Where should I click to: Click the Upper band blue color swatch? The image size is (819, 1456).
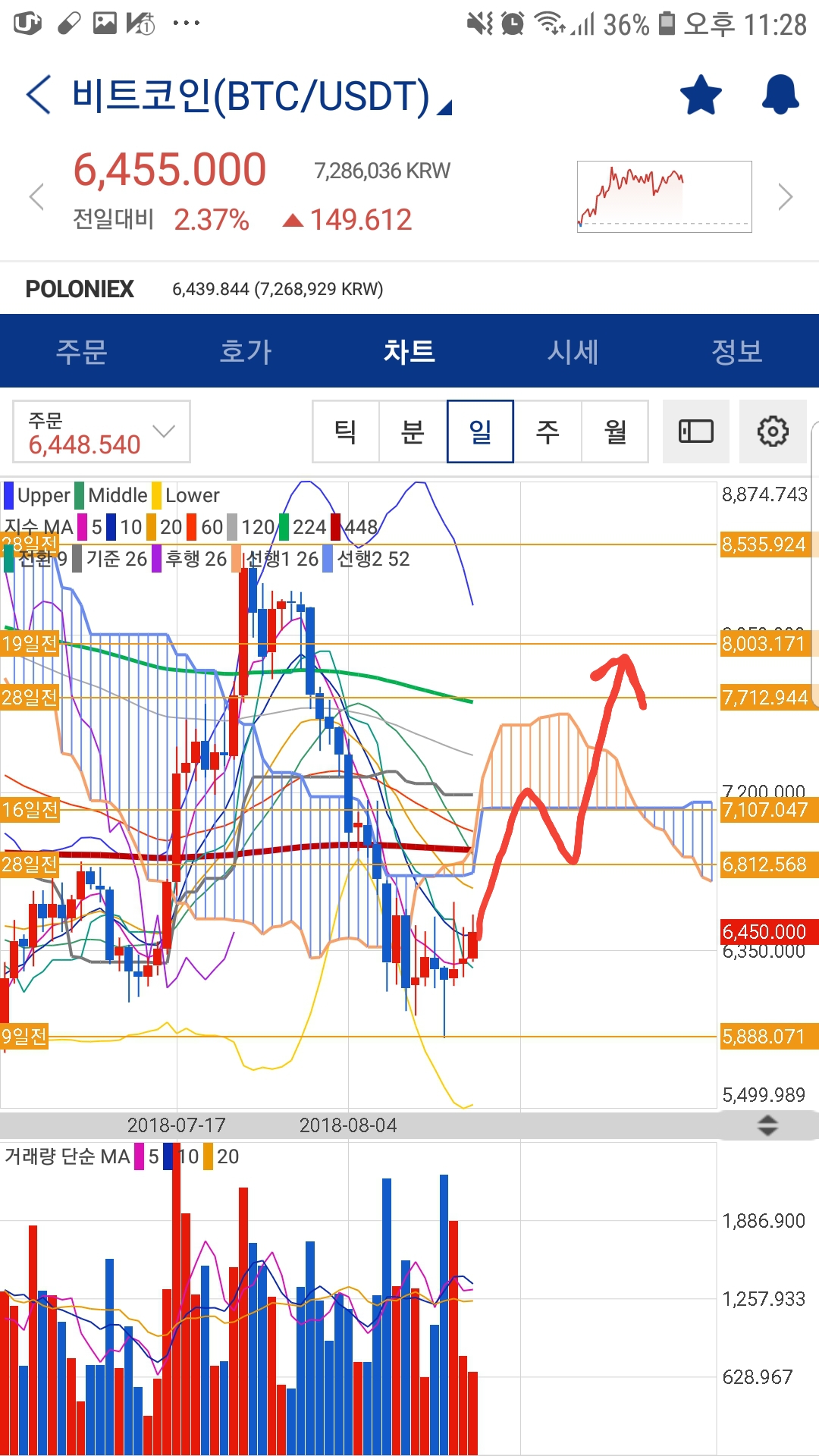(x=9, y=495)
